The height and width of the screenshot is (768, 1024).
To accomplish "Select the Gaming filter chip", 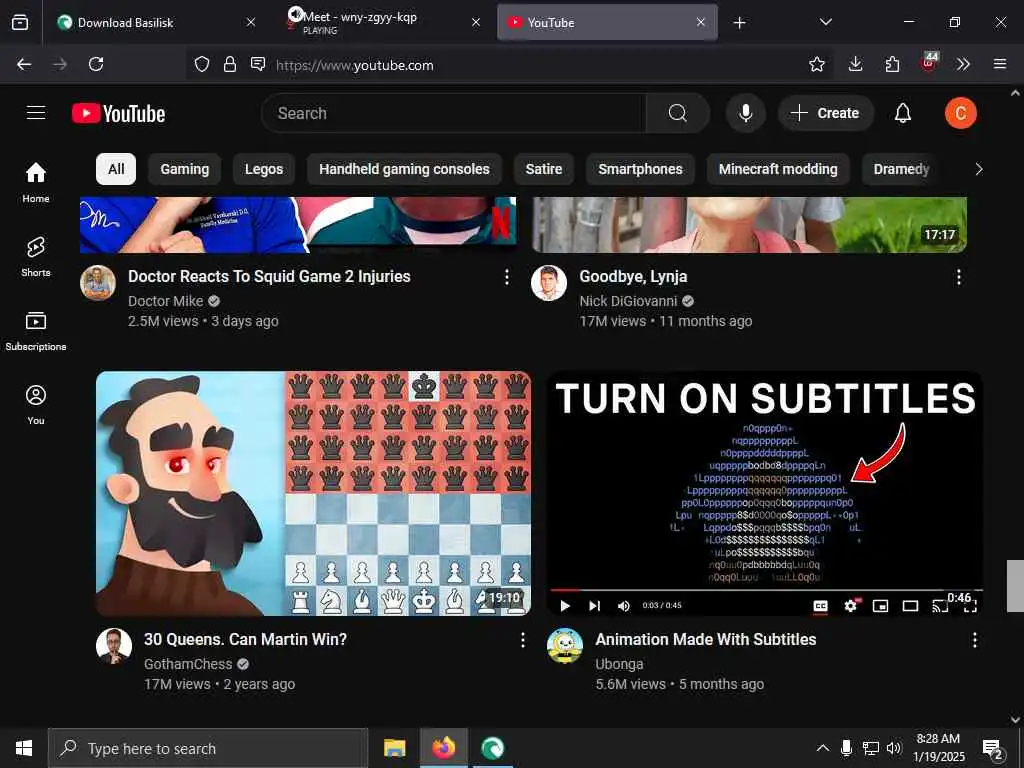I will [x=185, y=169].
